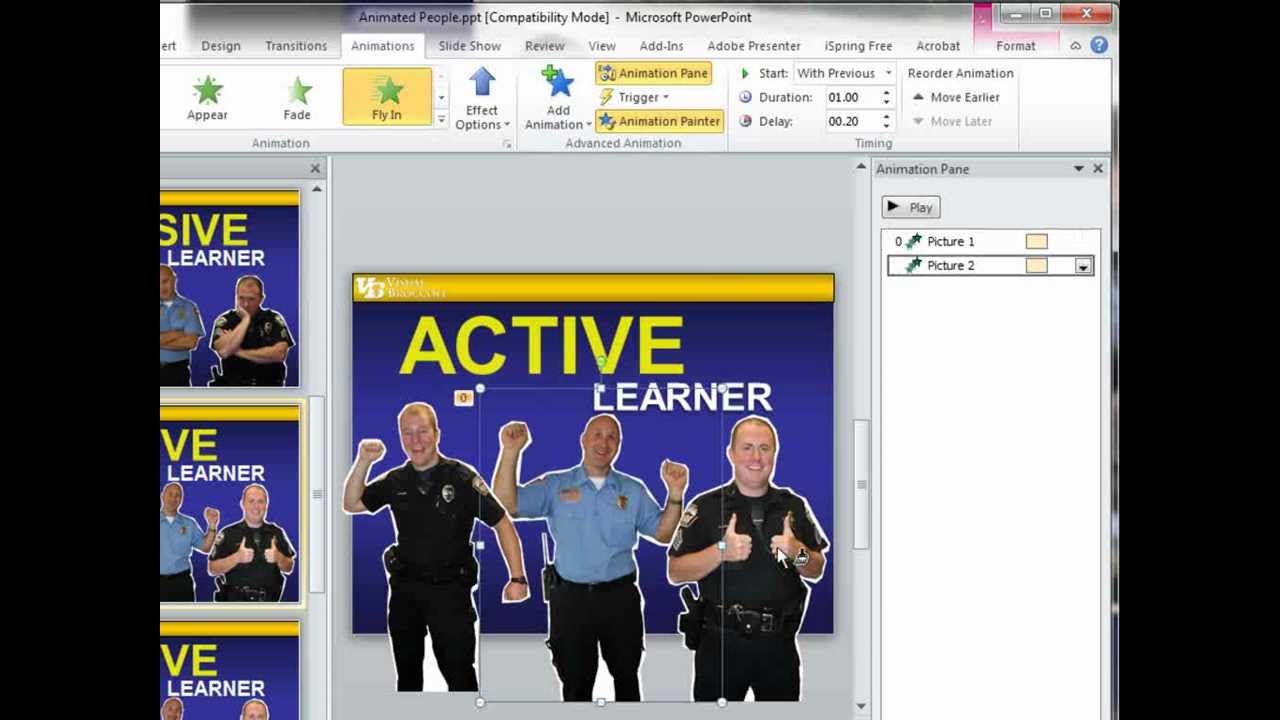Click the Delay clock icon
Screen dimensions: 1280x720
[x=745, y=121]
